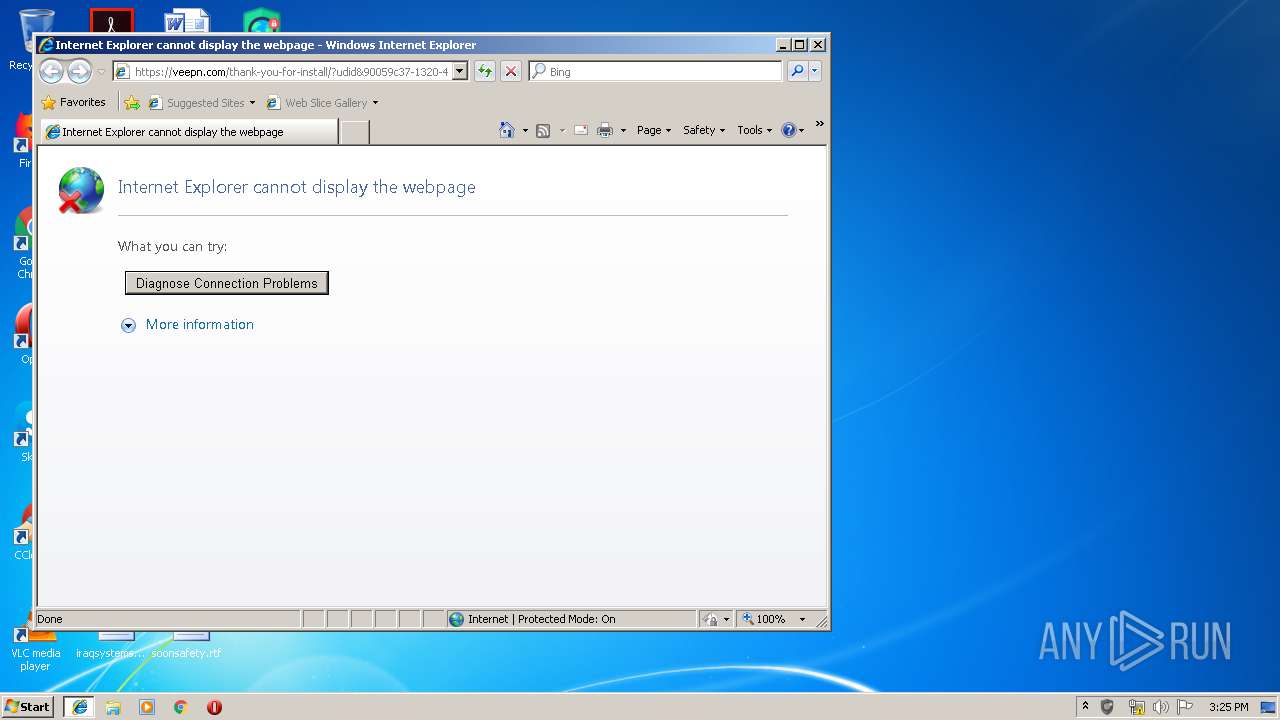Screen dimensions: 1280x720
Task: Click the Show desktop button
Action: coord(1268,706)
